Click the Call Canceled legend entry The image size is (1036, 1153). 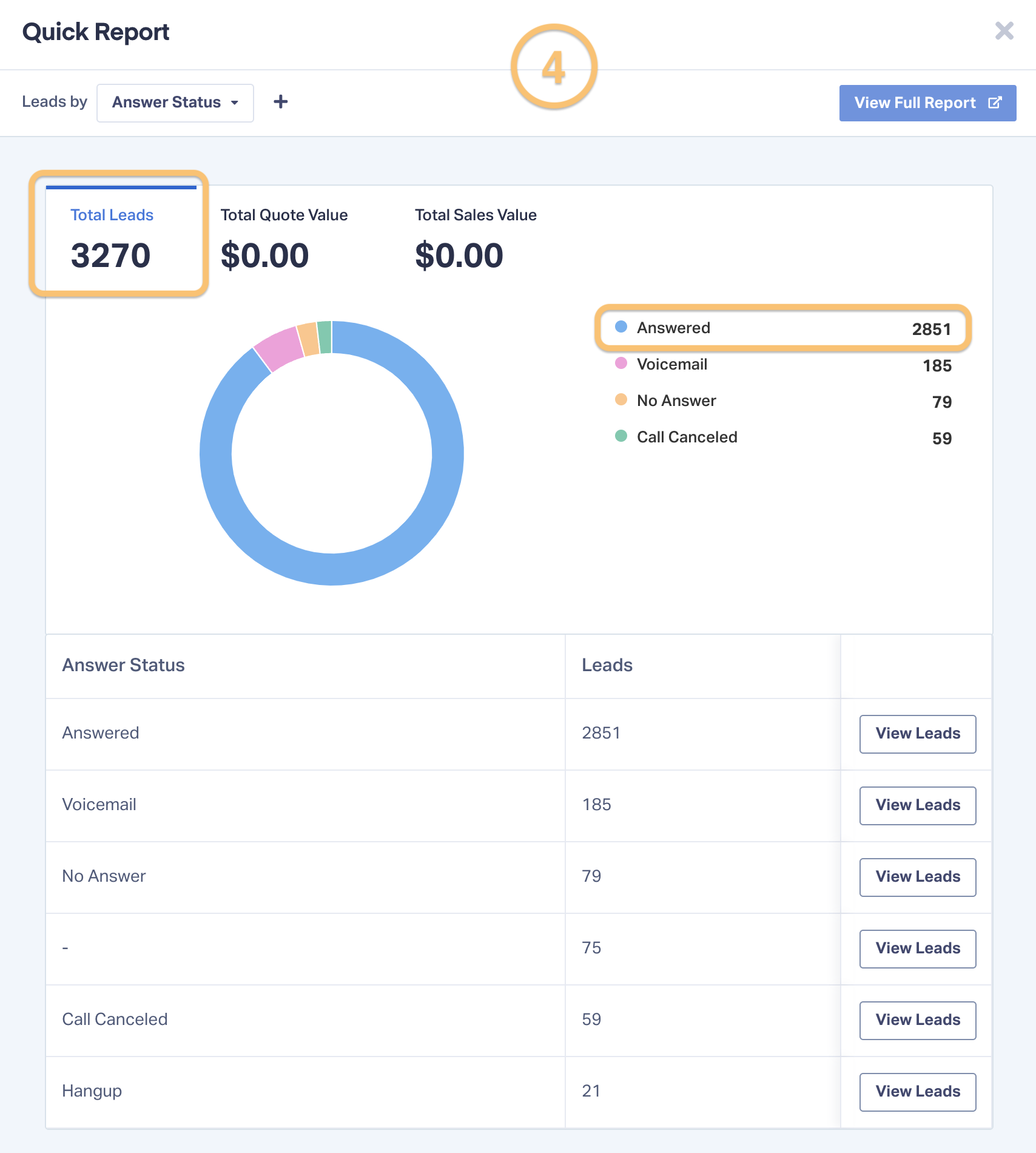pyautogui.click(x=783, y=438)
